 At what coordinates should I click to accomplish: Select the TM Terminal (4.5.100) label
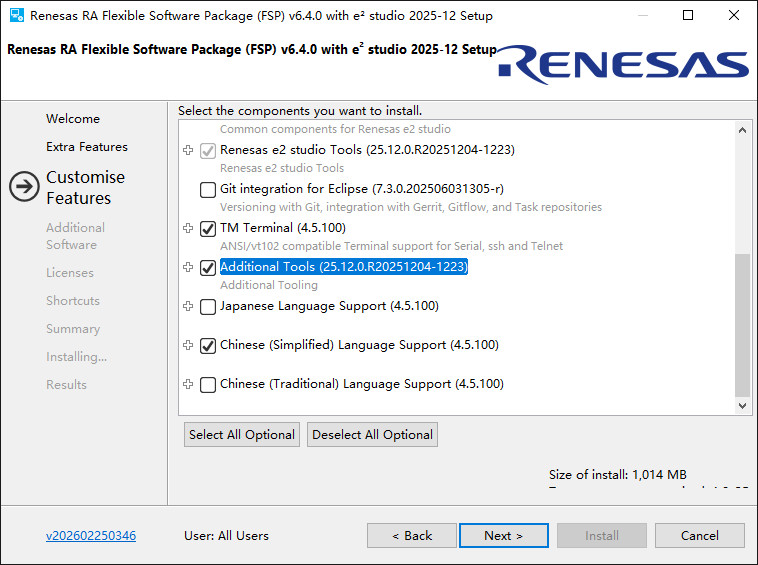pos(283,228)
